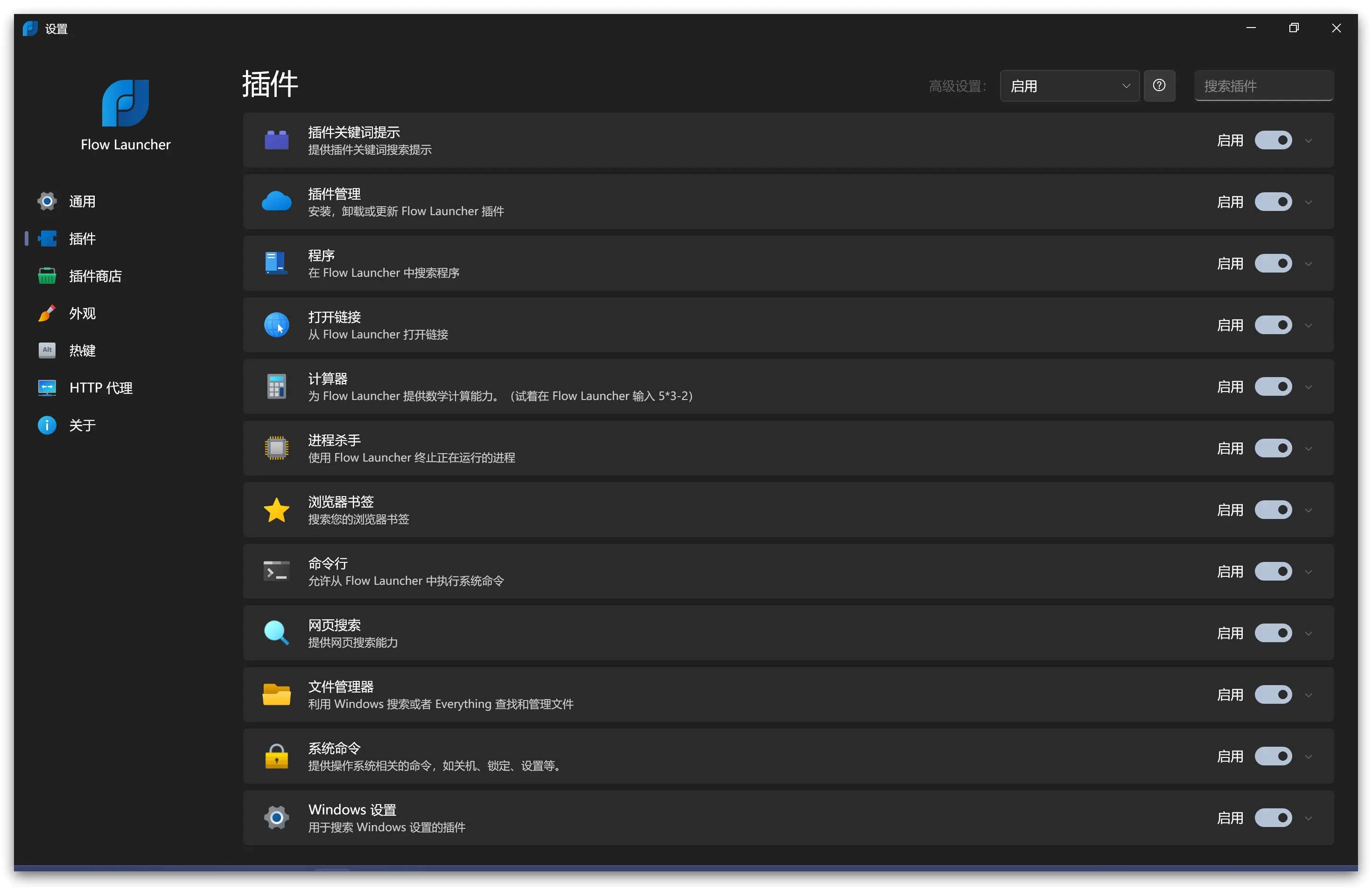Click the gear icon of Windows 设置
The height and width of the screenshot is (890, 1372).
click(x=276, y=817)
